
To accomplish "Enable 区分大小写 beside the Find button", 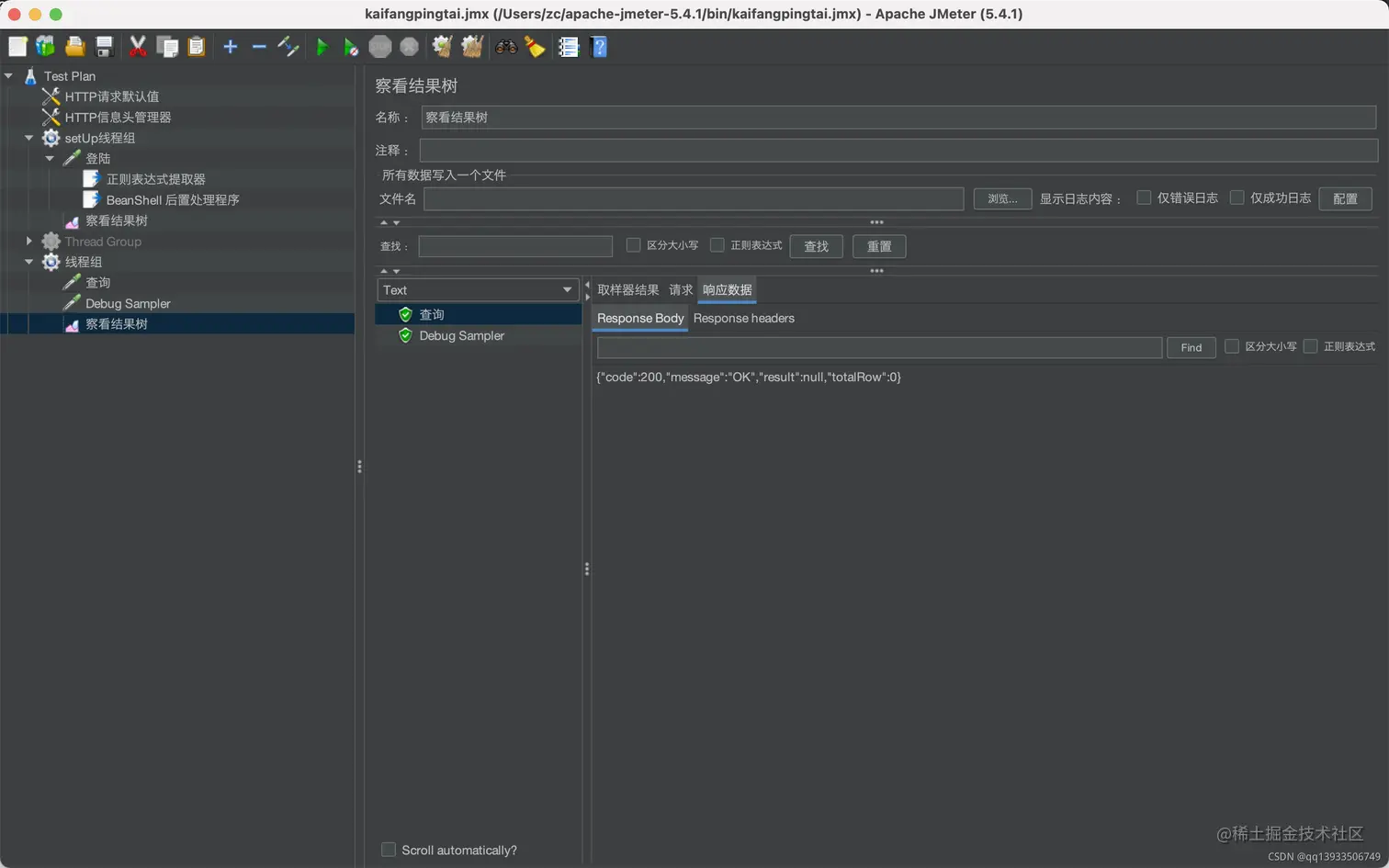I will pyautogui.click(x=1232, y=346).
